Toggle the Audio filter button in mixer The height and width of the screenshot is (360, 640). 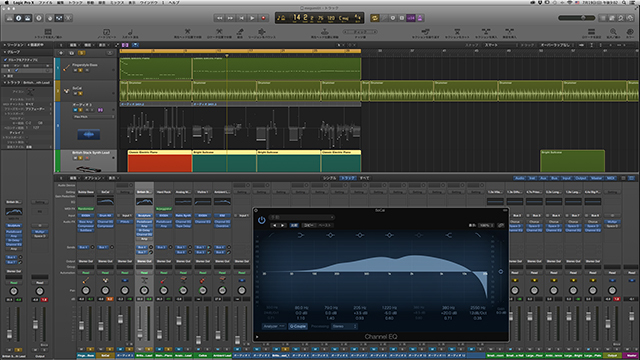[x=519, y=178]
